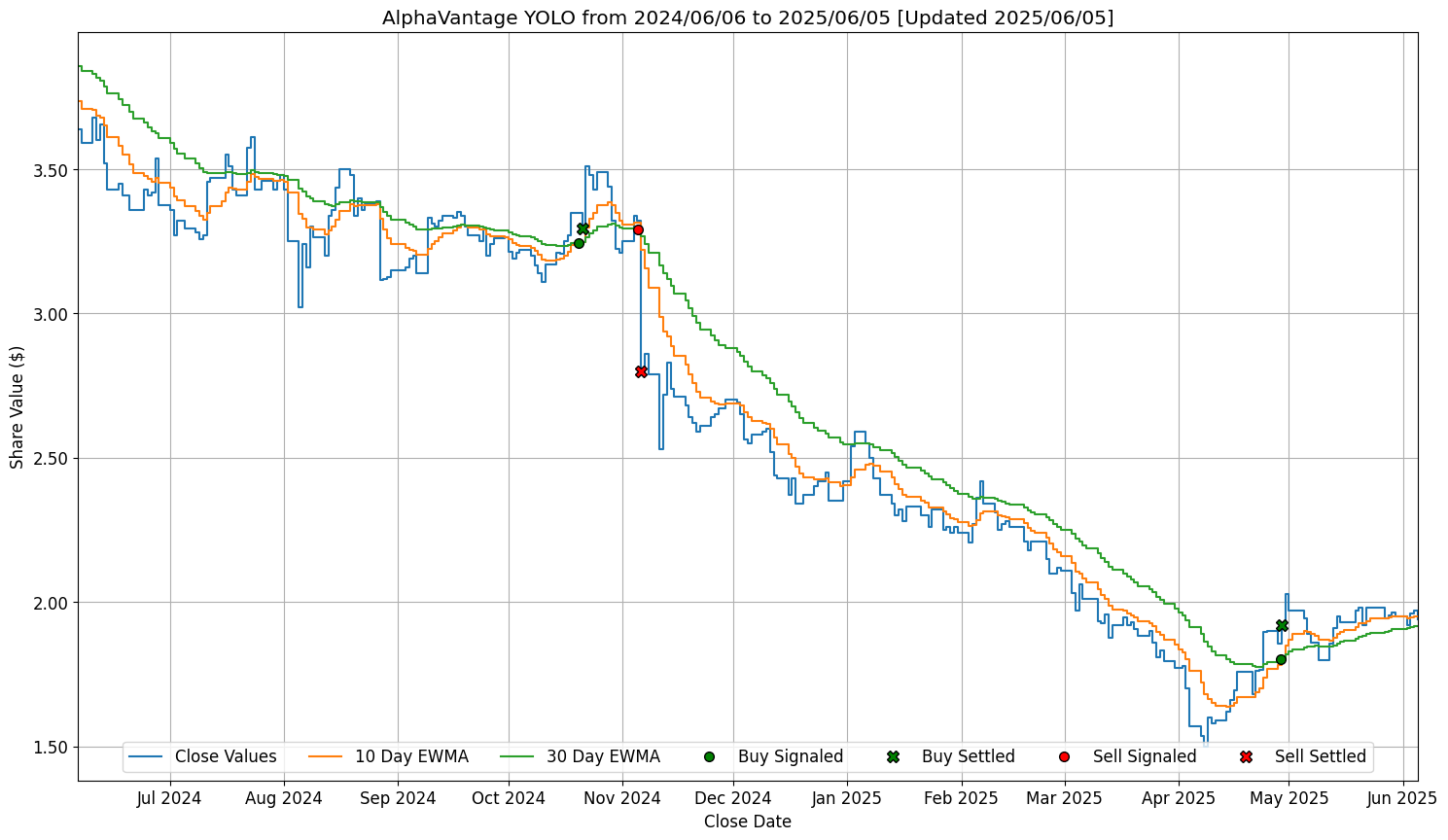
Task: Click the 'Oct 2024' x-axis tick label
Action: click(509, 799)
